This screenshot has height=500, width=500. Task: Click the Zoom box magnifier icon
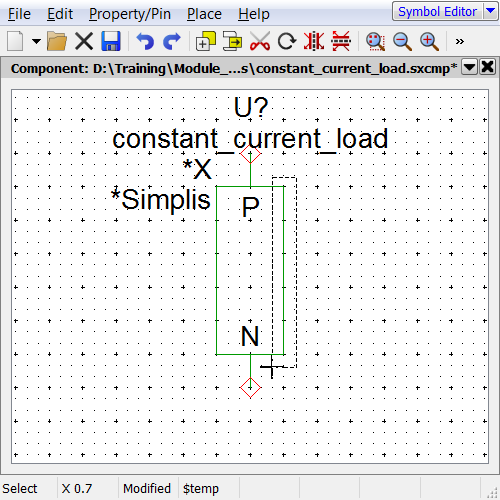pyautogui.click(x=375, y=42)
